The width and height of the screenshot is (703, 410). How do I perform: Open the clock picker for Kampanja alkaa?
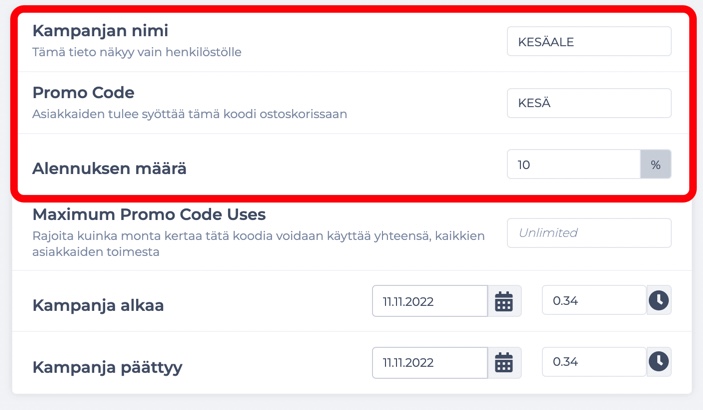point(659,300)
